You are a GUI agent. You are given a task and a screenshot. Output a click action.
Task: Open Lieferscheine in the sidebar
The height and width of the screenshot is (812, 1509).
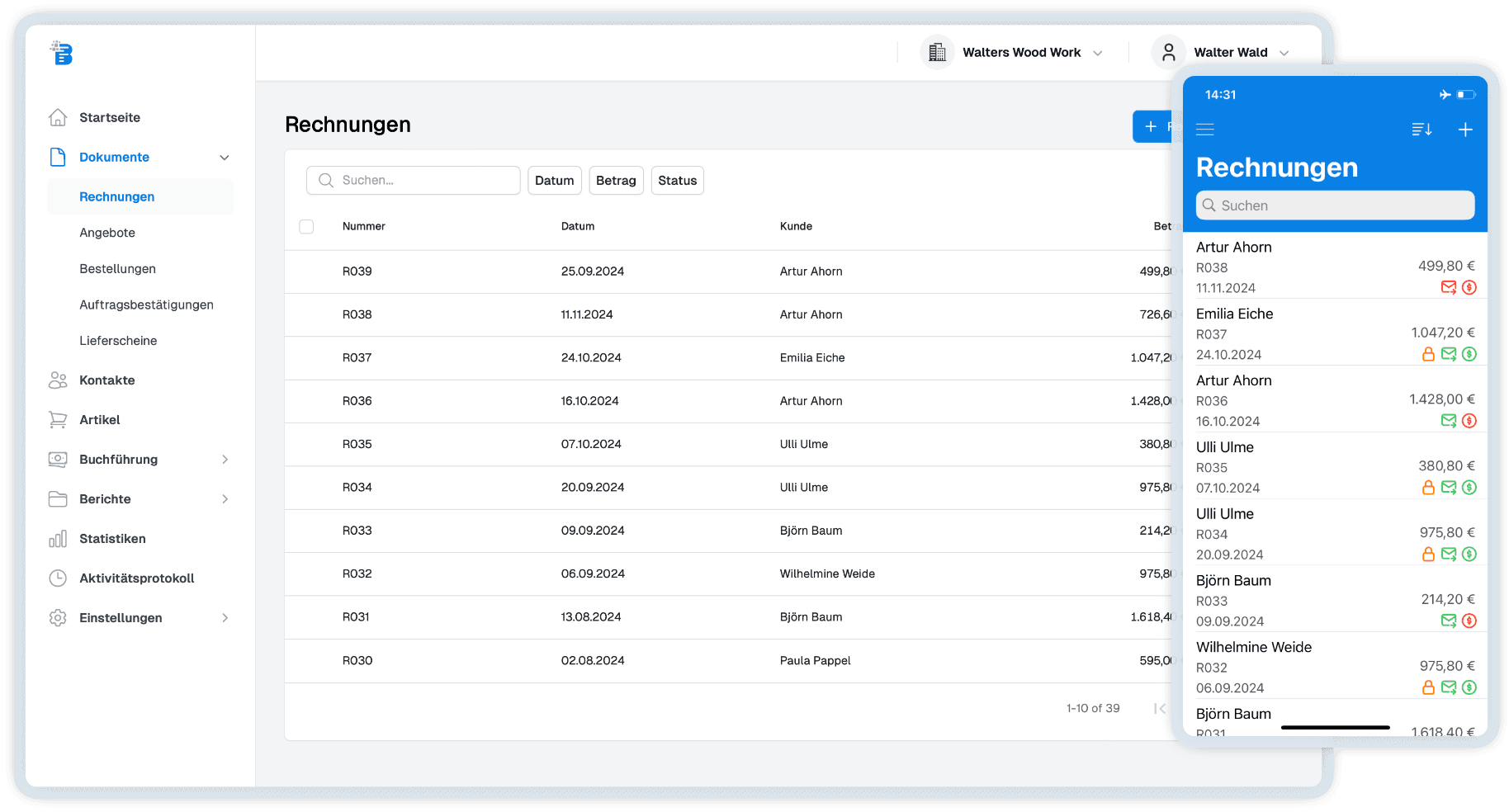click(118, 341)
